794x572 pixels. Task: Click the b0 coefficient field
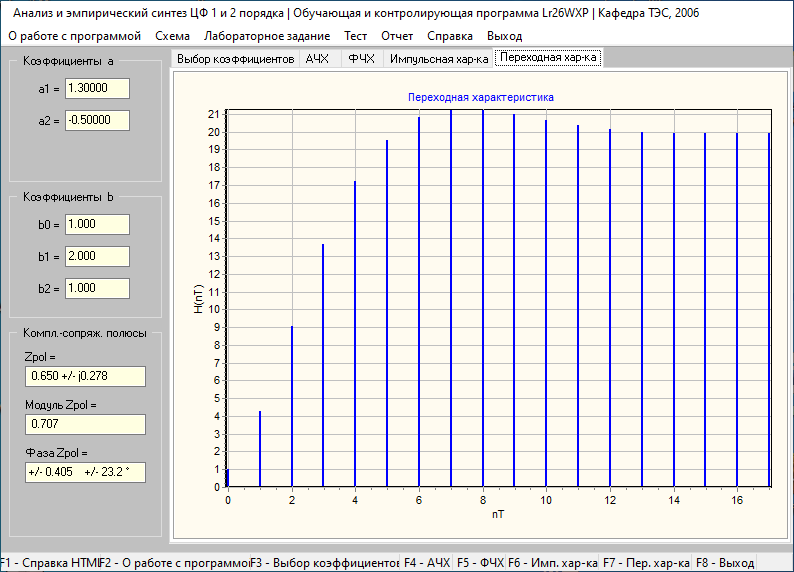(97, 224)
